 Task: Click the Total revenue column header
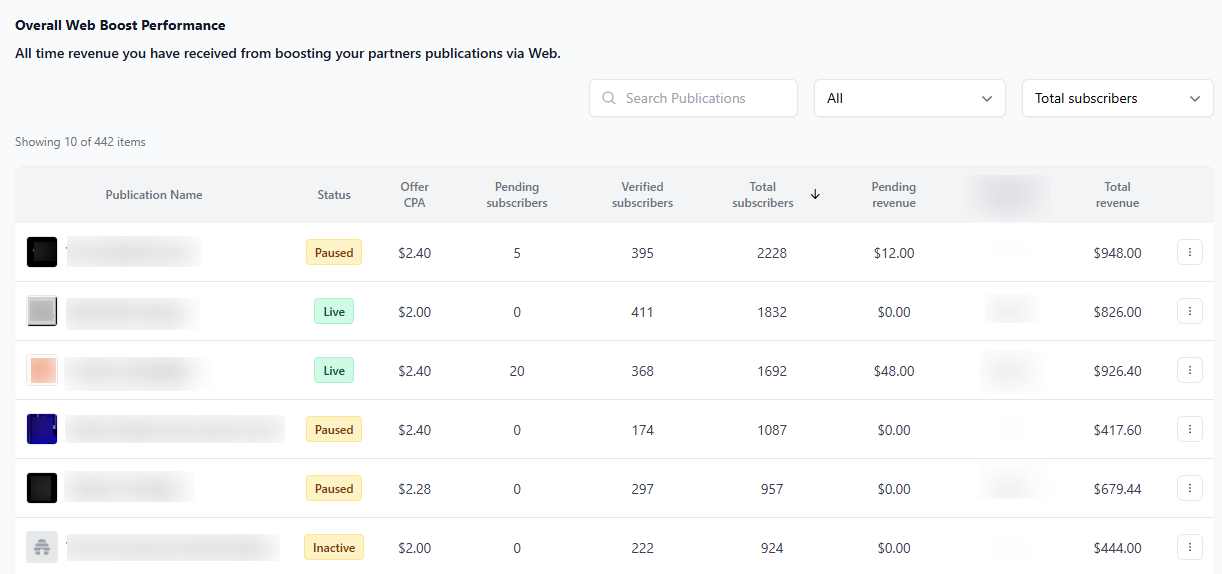click(1117, 195)
